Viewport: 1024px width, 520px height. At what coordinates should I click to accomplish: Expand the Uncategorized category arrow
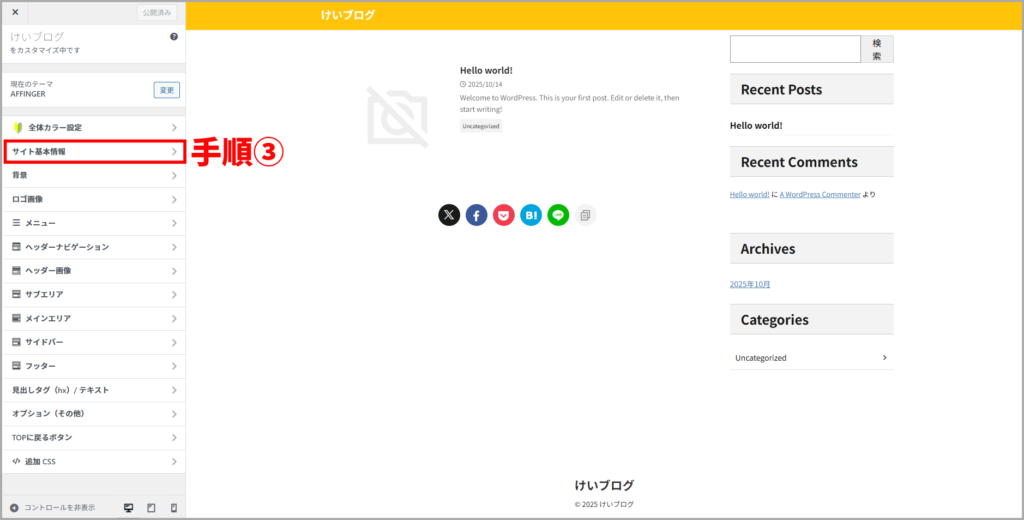pyautogui.click(x=884, y=357)
